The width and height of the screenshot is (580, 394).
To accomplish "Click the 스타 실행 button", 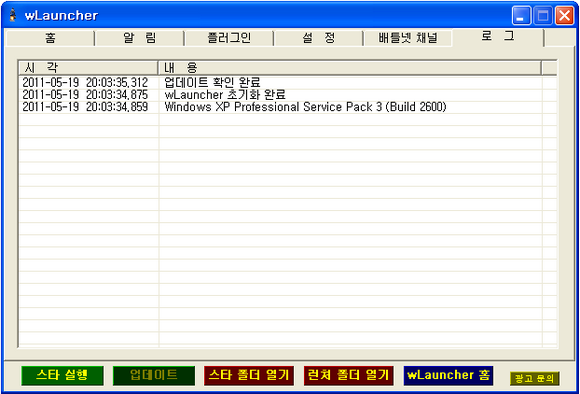I will 62,376.
